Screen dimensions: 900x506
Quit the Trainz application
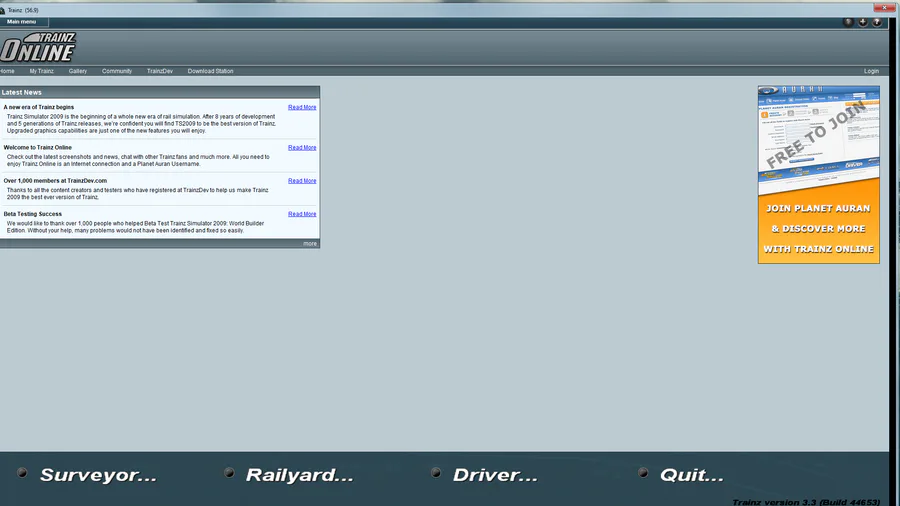[692, 475]
